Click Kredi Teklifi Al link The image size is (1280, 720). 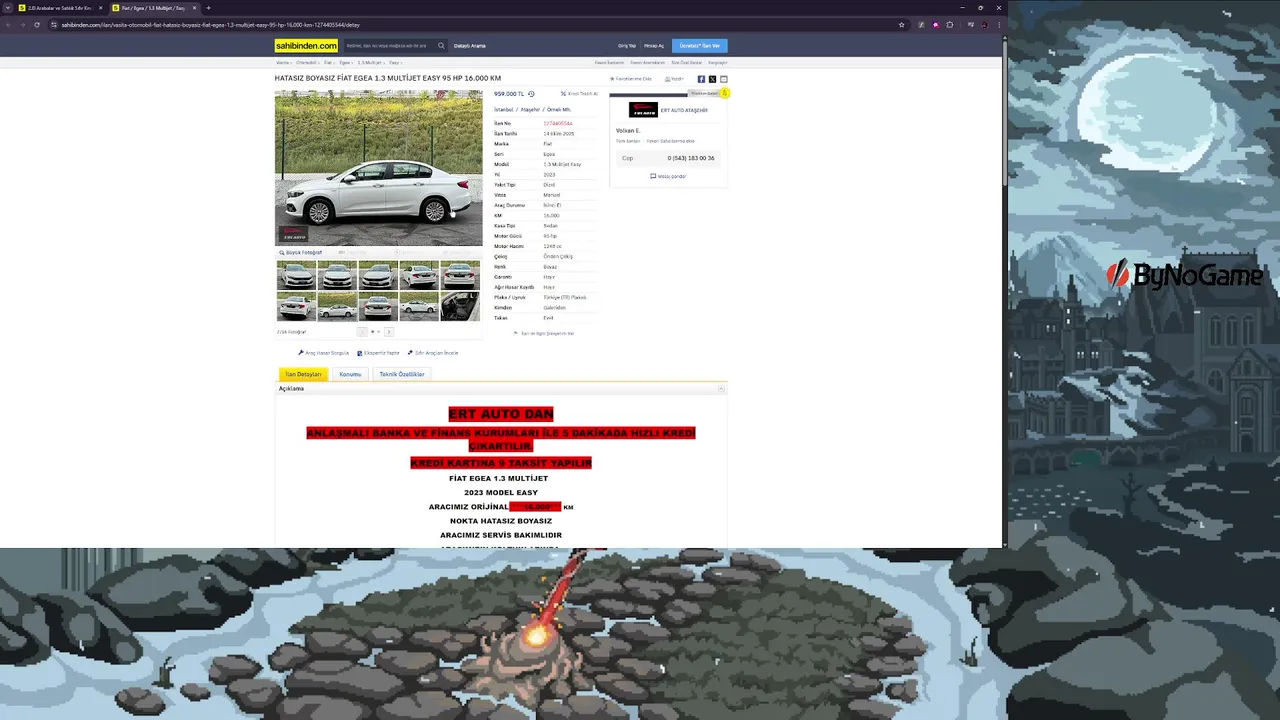point(579,94)
